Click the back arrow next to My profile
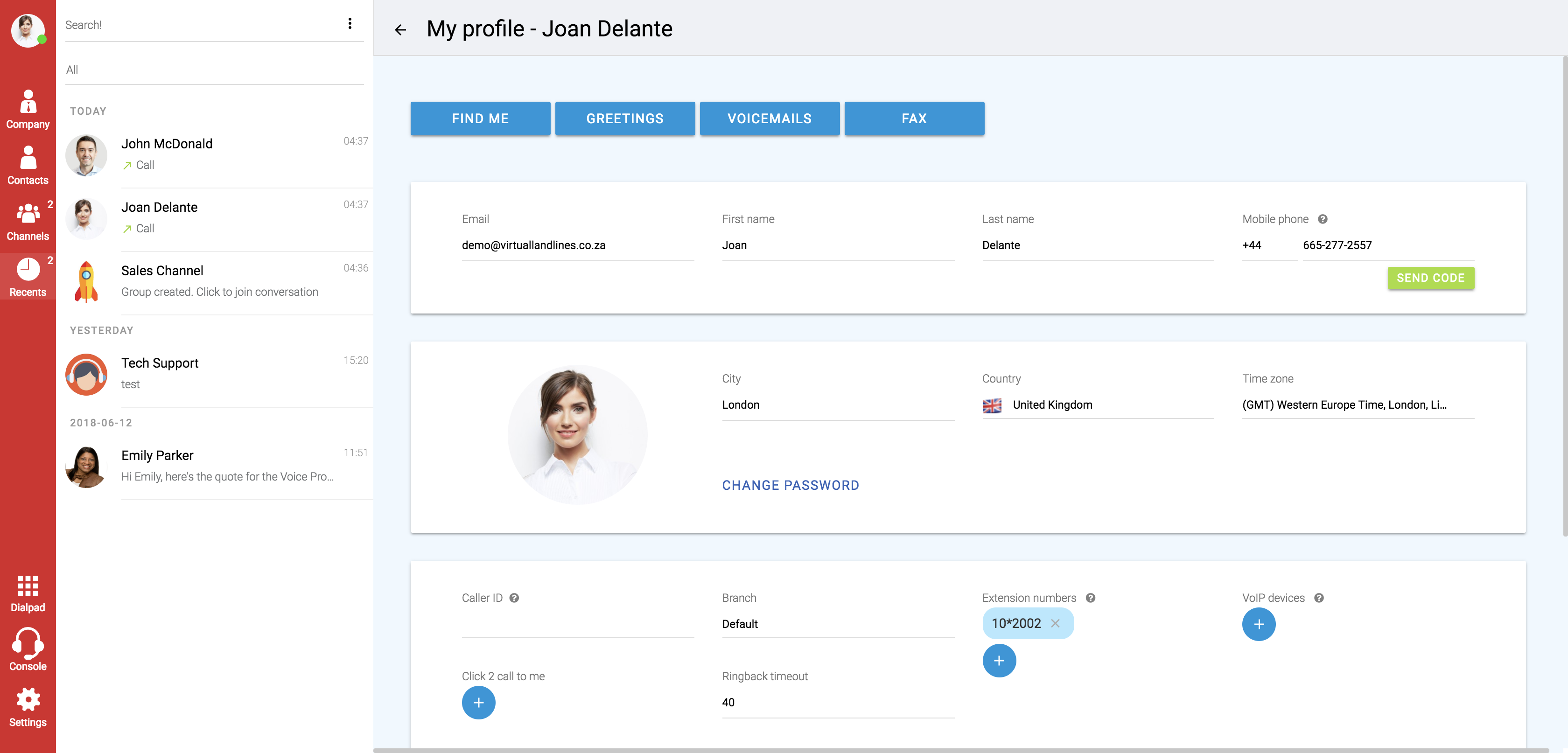Viewport: 1568px width, 753px height. pos(400,30)
